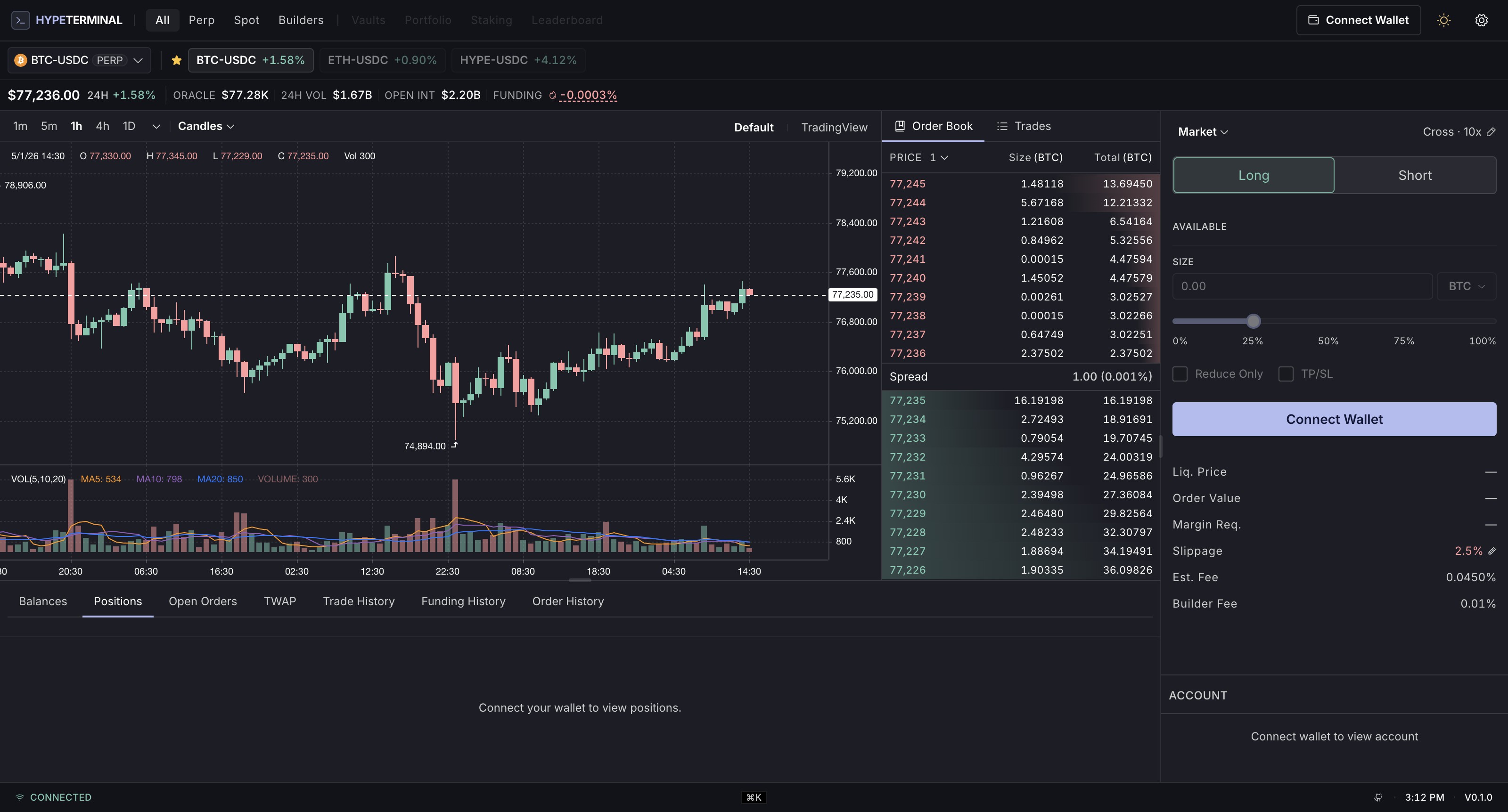Select the BTC-USDC +1.58% favorite ticker
This screenshot has width=1508, height=812.
tap(251, 60)
